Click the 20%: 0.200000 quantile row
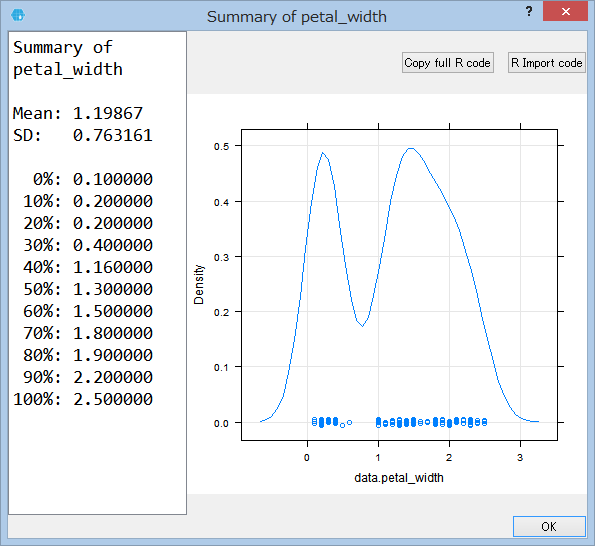The width and height of the screenshot is (595, 546). [x=88, y=223]
